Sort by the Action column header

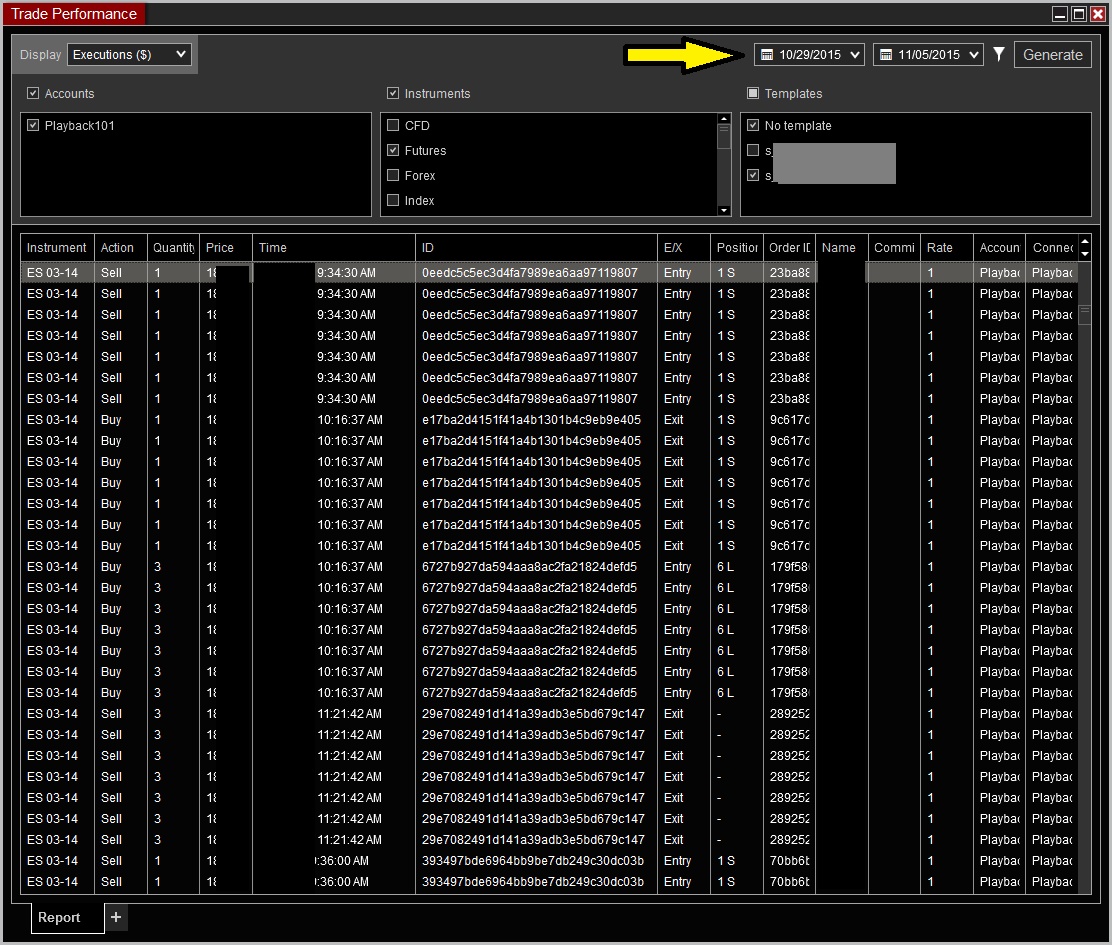pos(120,247)
